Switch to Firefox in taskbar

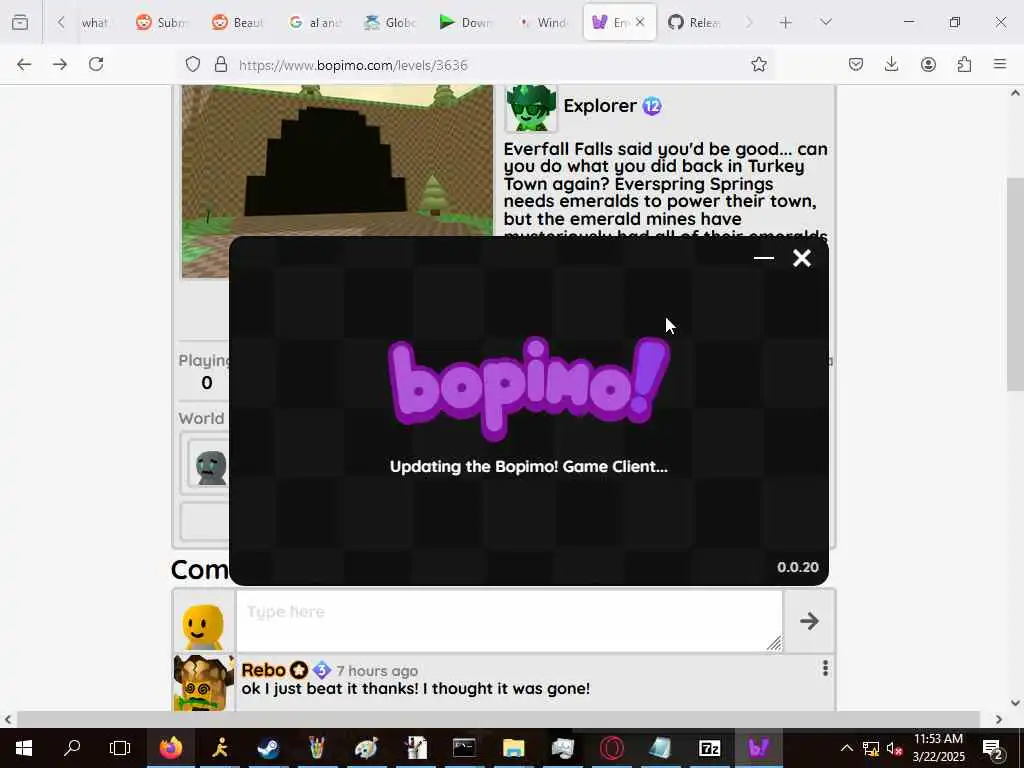171,748
